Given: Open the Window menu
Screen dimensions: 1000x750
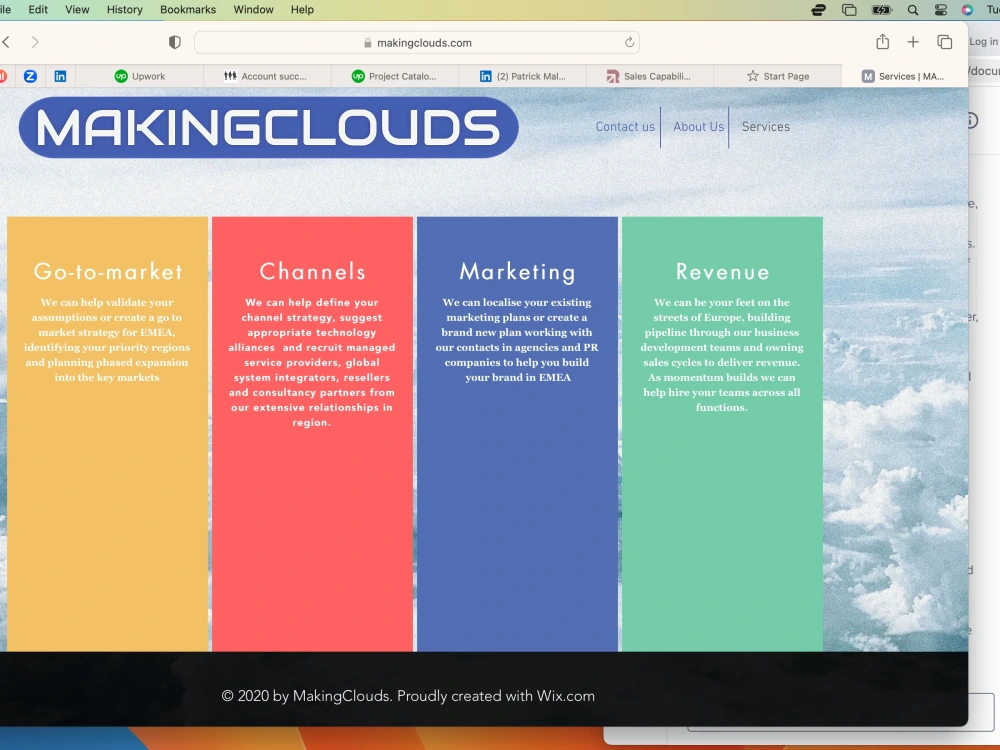Looking at the screenshot, I should [253, 10].
